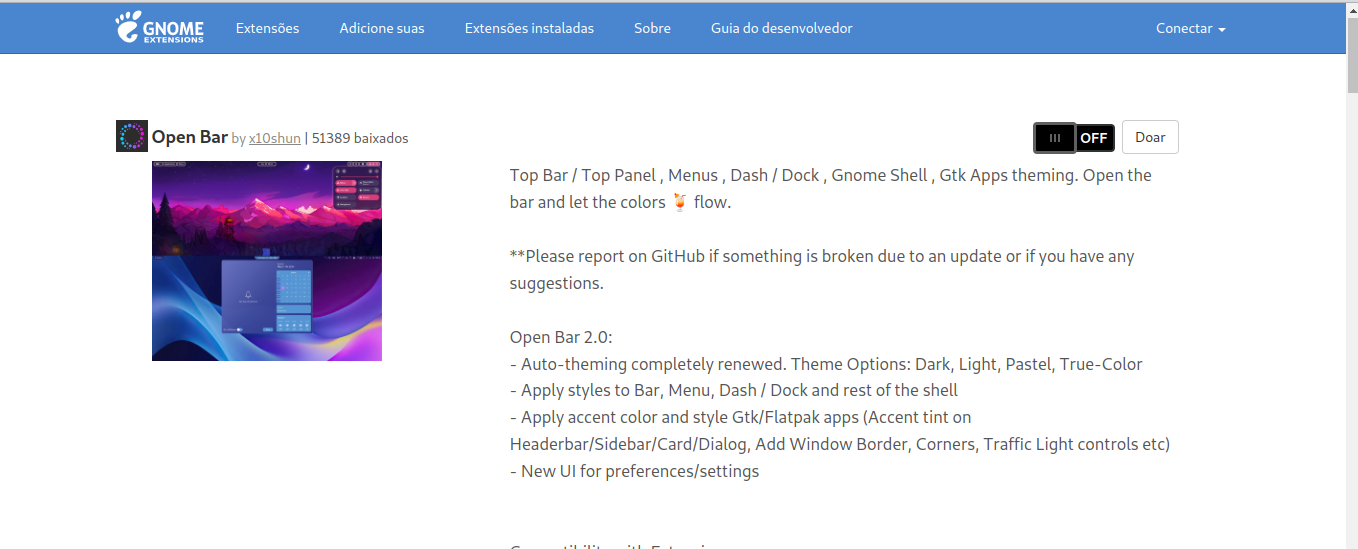The image size is (1358, 549).
Task: Visit author x10shun's profile link
Action: click(274, 138)
